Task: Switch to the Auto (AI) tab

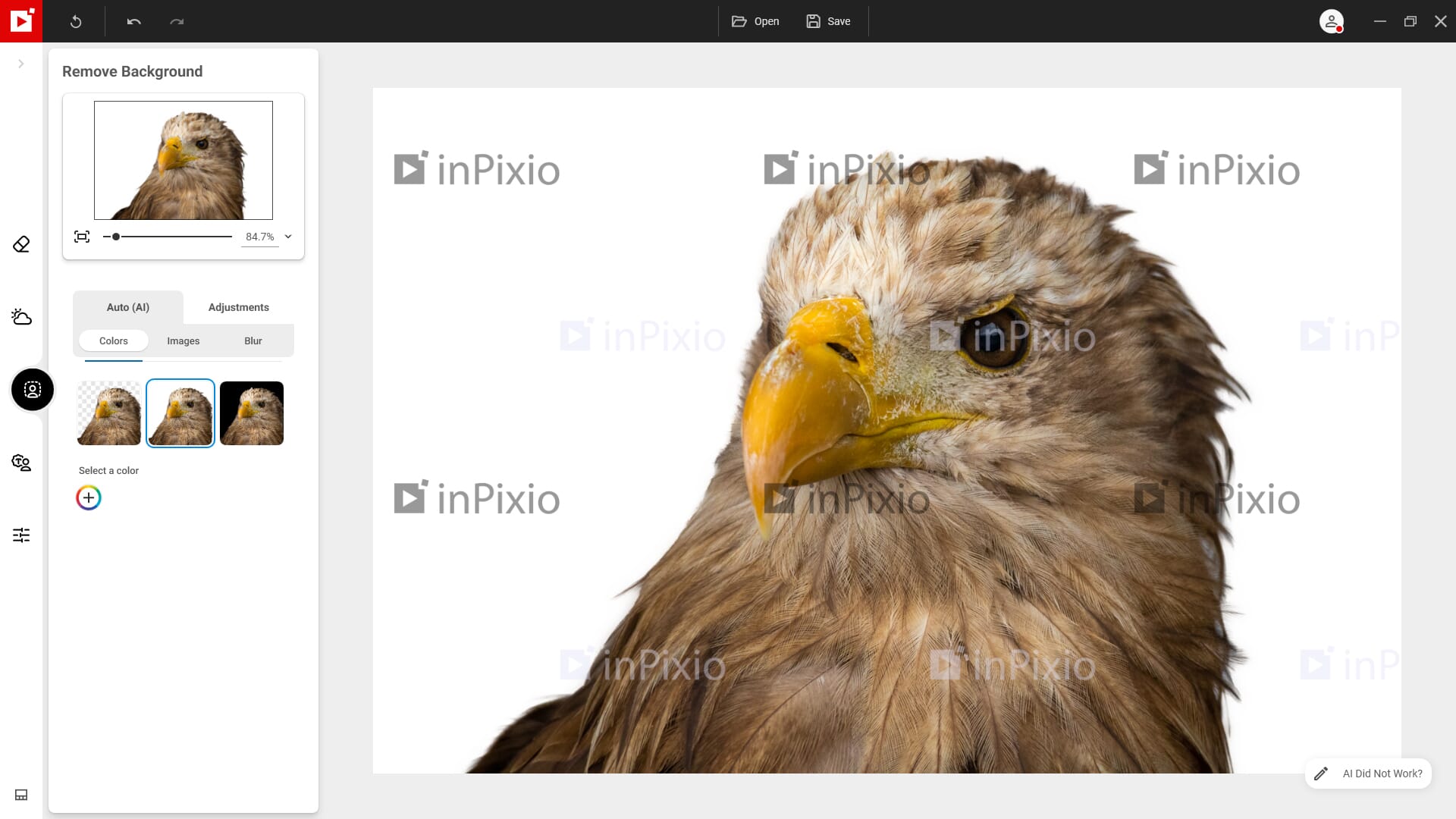Action: point(127,307)
